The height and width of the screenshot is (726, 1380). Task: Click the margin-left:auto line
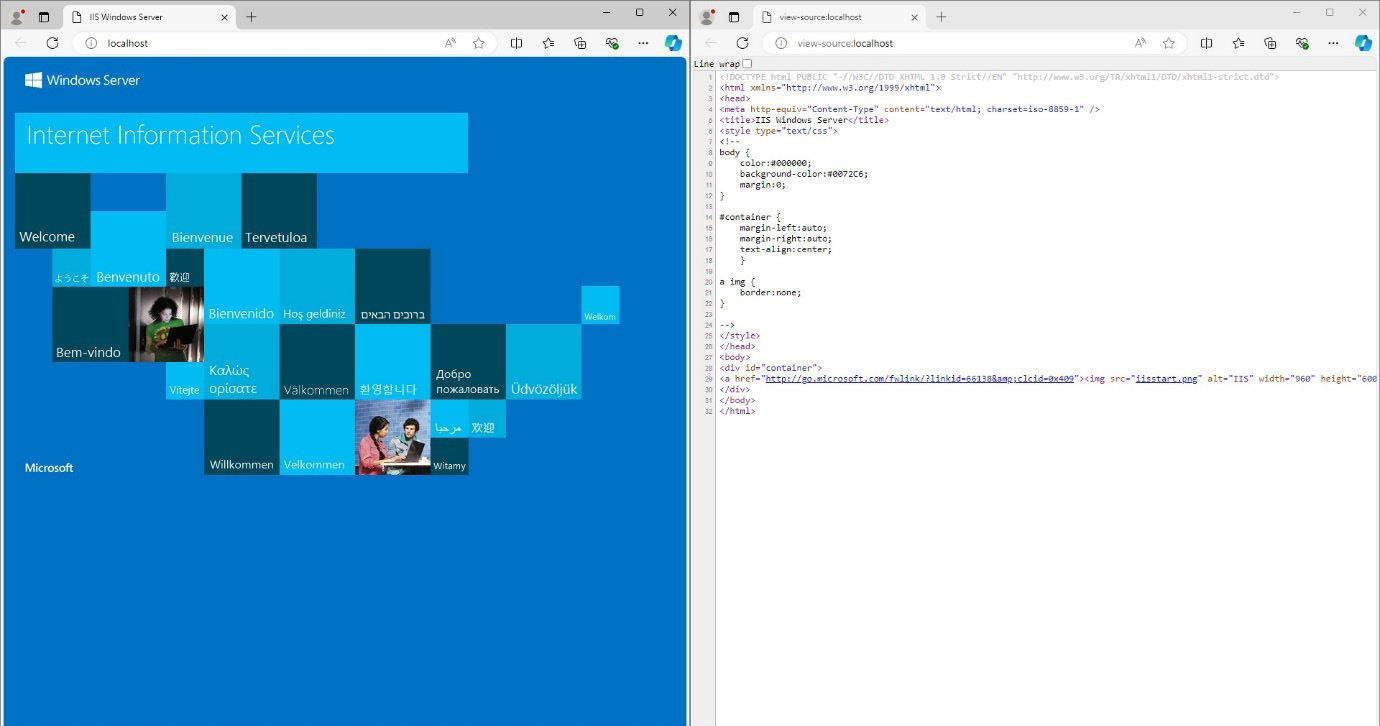(x=783, y=228)
